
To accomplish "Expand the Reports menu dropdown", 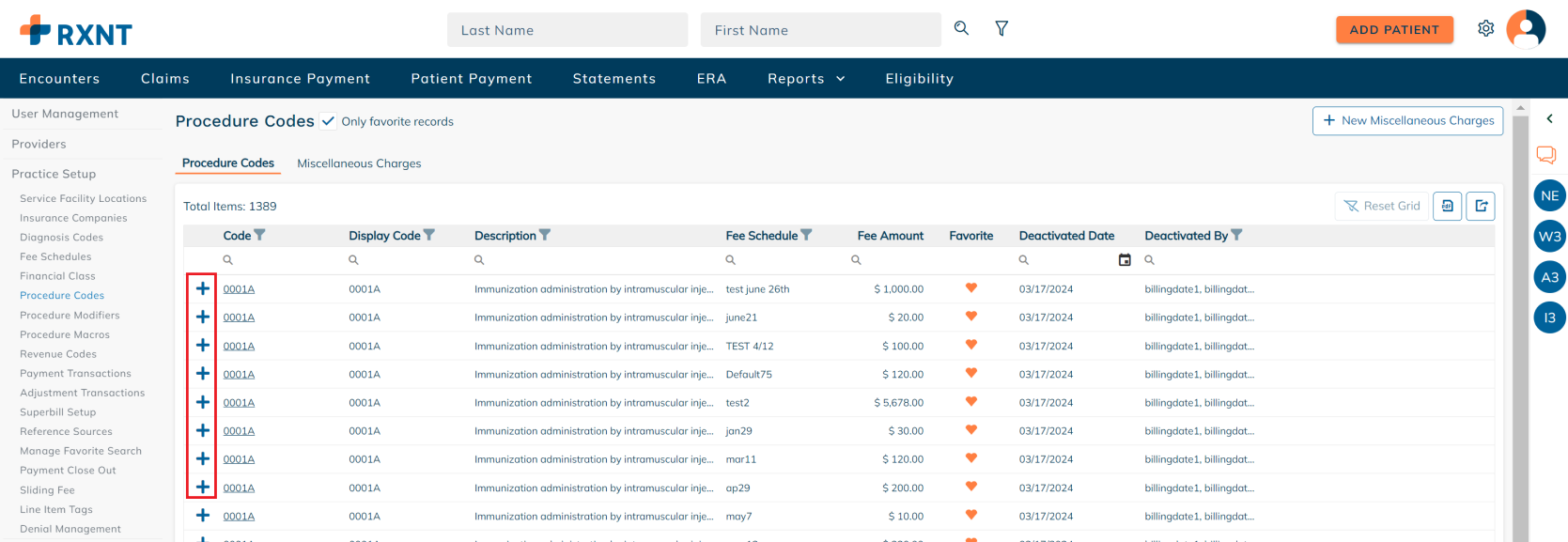I will [x=806, y=79].
